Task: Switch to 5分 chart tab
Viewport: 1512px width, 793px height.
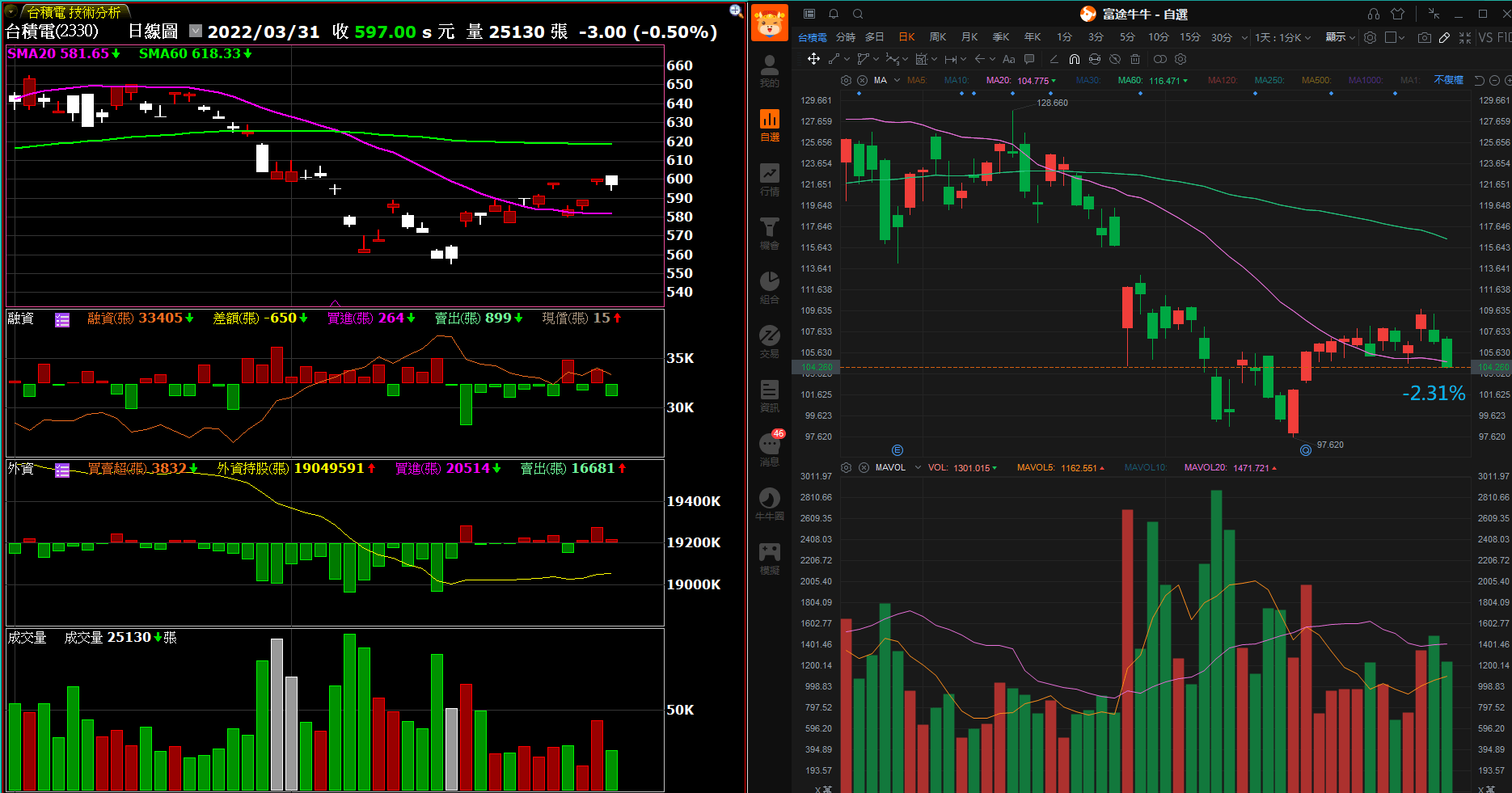Action: coord(1127,37)
